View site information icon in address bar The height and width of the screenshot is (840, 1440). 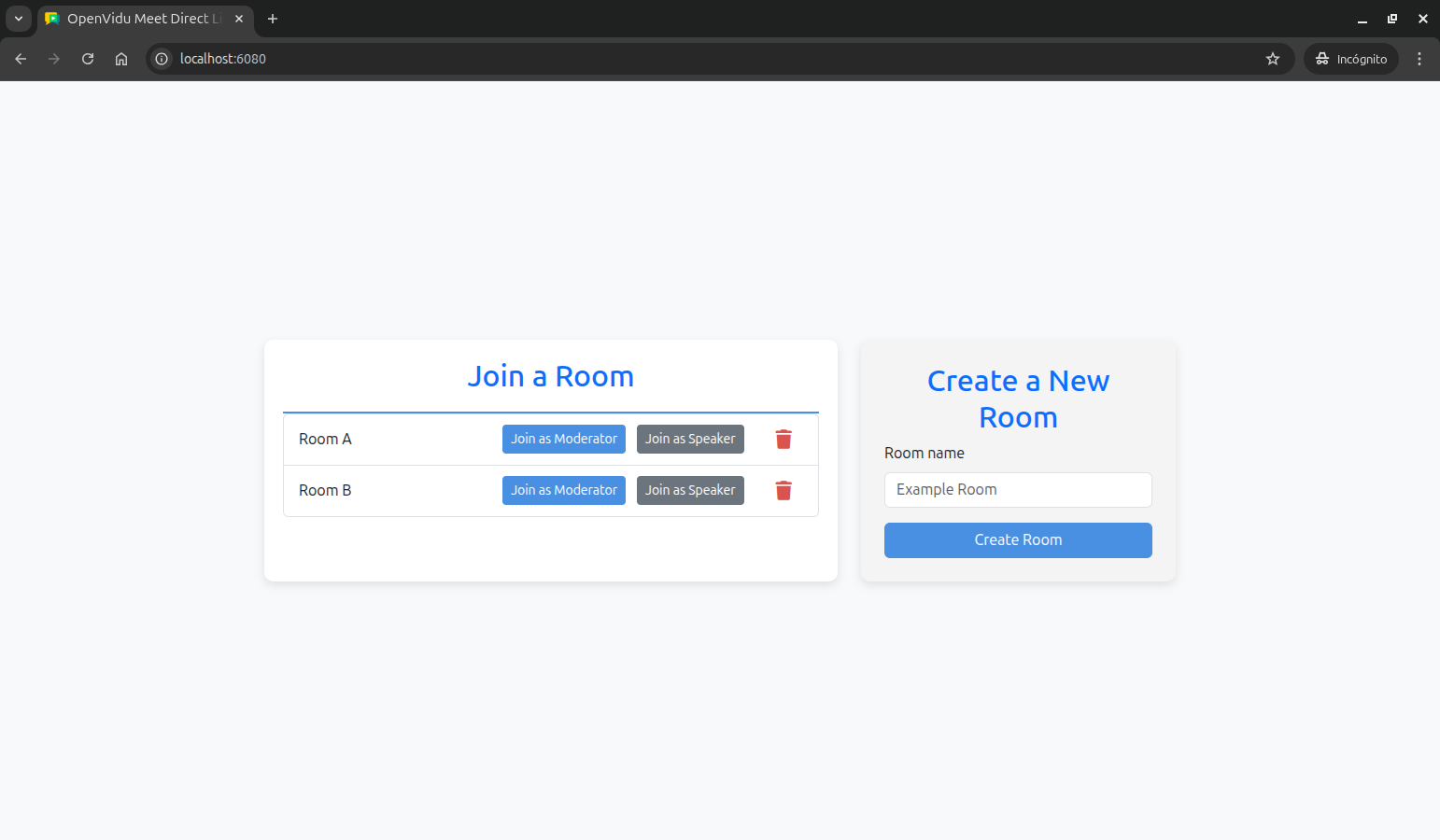[x=162, y=59]
